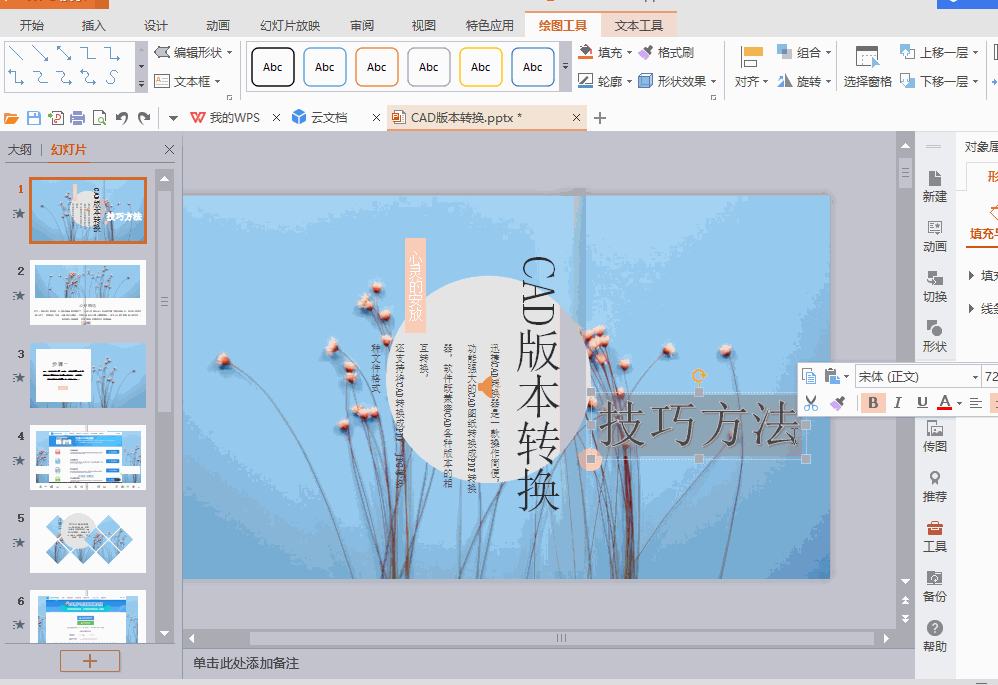
Task: Open the 云文档 tab
Action: point(321,118)
